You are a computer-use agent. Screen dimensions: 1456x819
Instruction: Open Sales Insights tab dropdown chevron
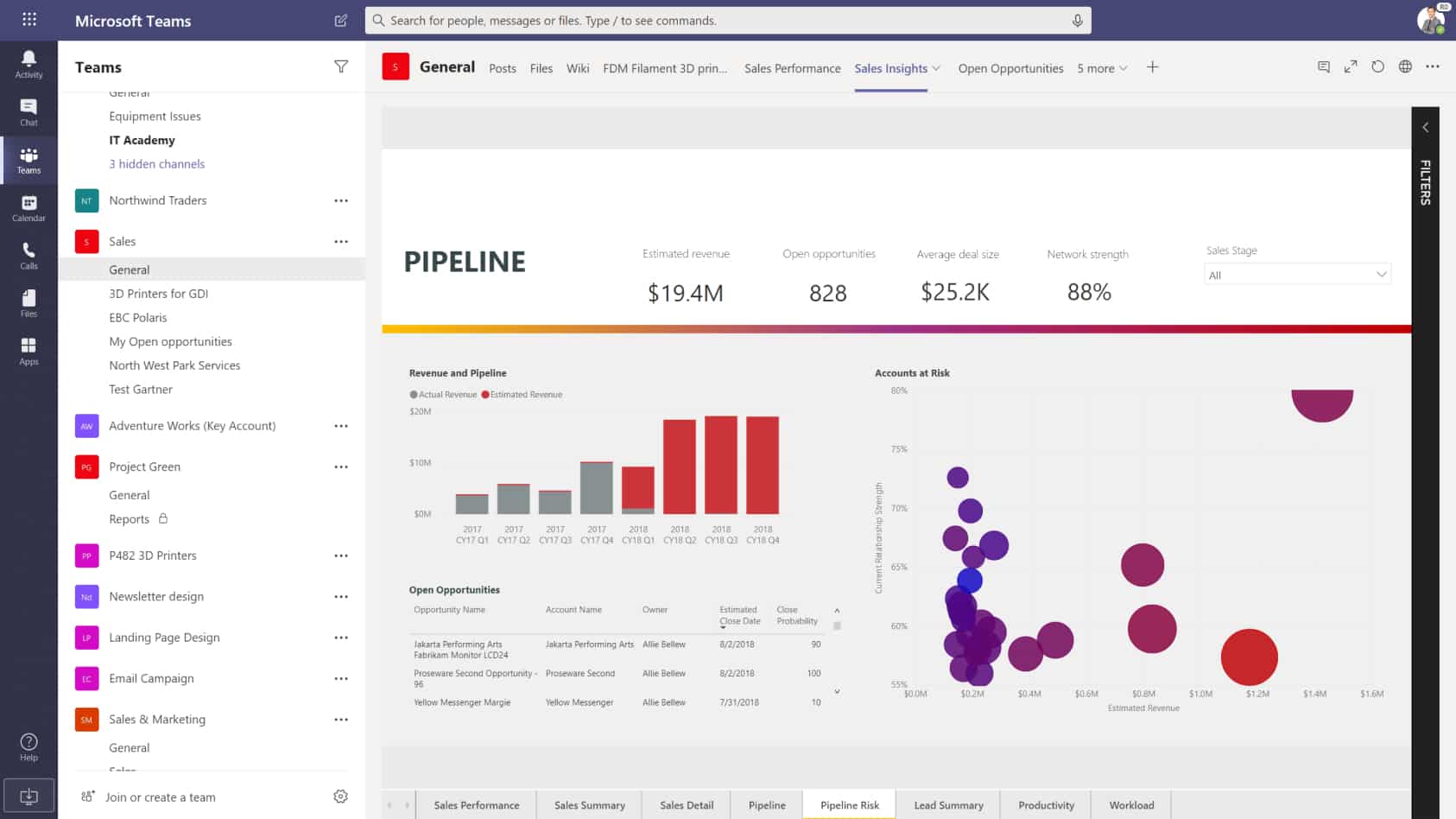pos(936,68)
